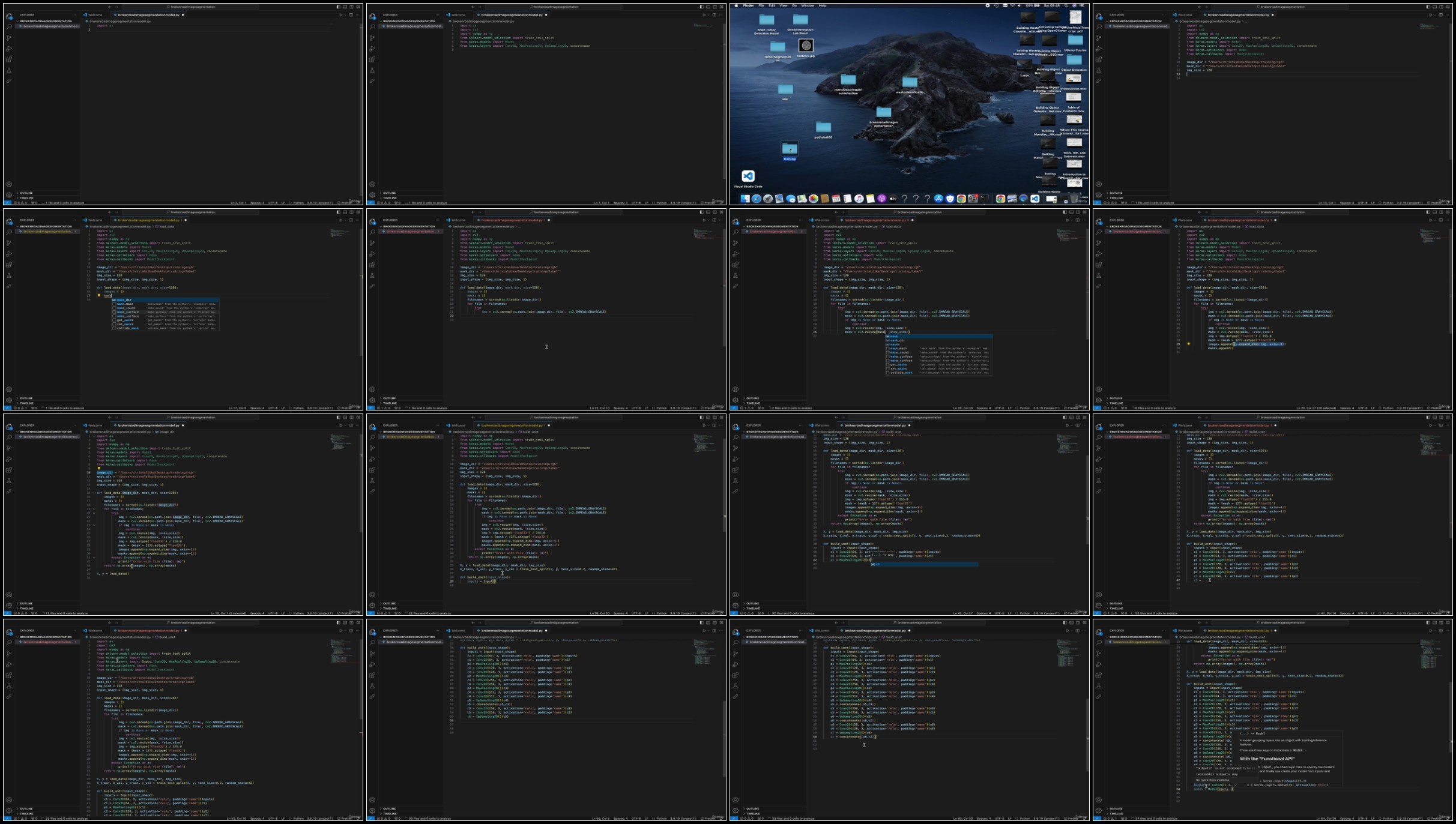Image resolution: width=1456 pixels, height=824 pixels.
Task: Open the Visual Studio Code shortcut on the macOS desktop
Action: tap(748, 176)
